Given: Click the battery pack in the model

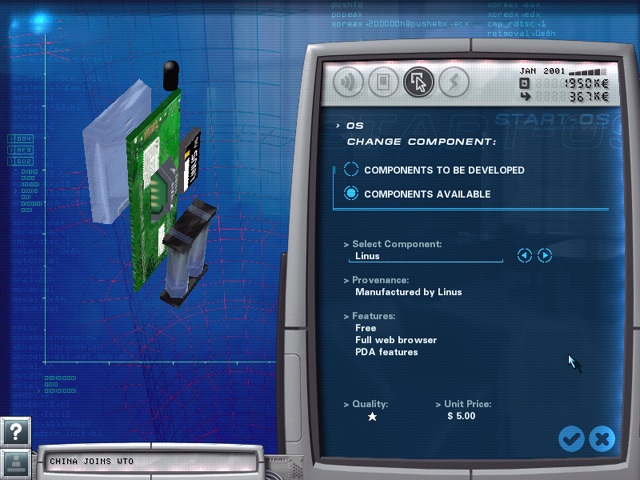Looking at the screenshot, I should (186, 250).
